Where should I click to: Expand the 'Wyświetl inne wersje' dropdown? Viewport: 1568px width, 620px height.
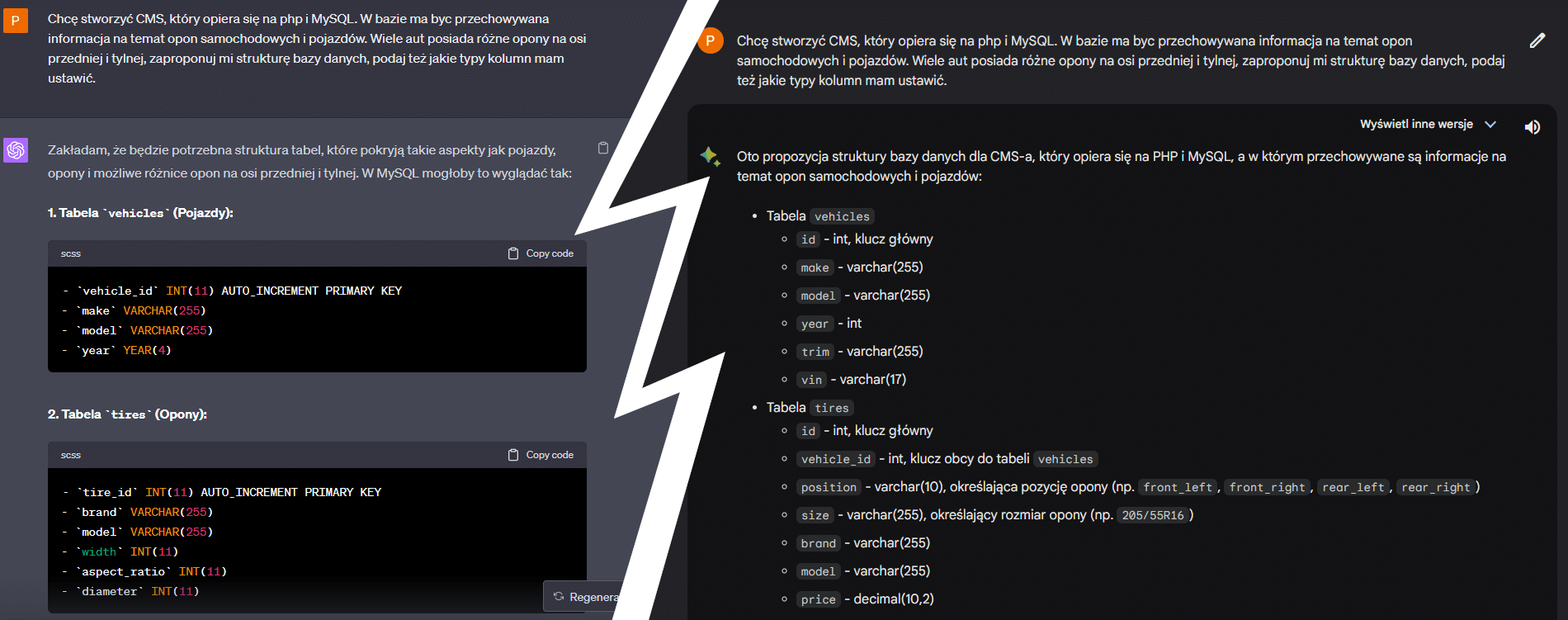pyautogui.click(x=1416, y=125)
